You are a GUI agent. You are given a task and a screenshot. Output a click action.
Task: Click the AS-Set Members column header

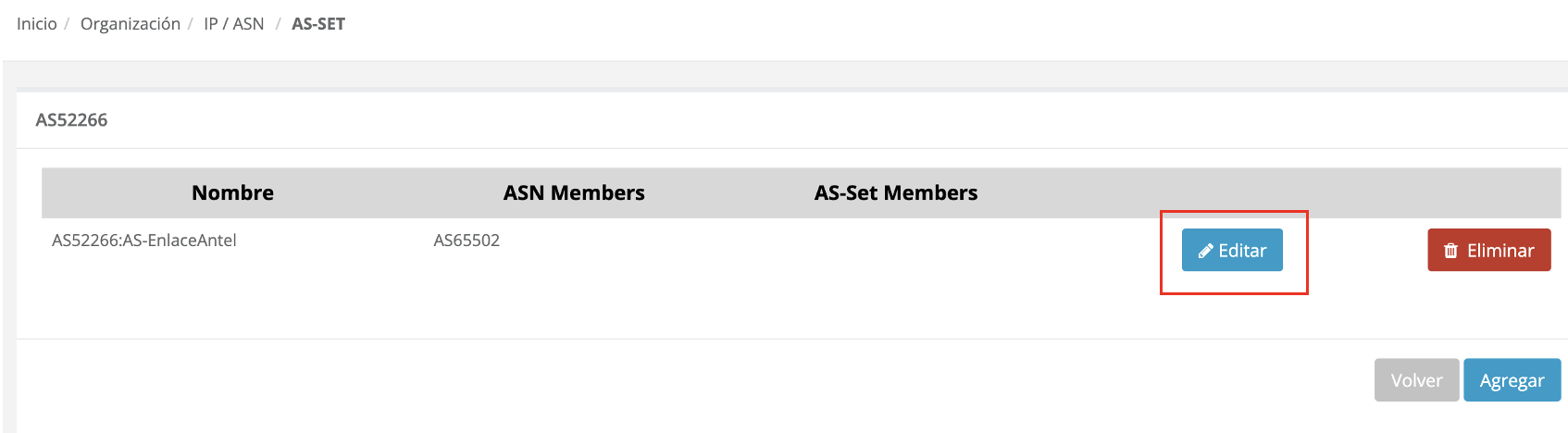click(895, 192)
